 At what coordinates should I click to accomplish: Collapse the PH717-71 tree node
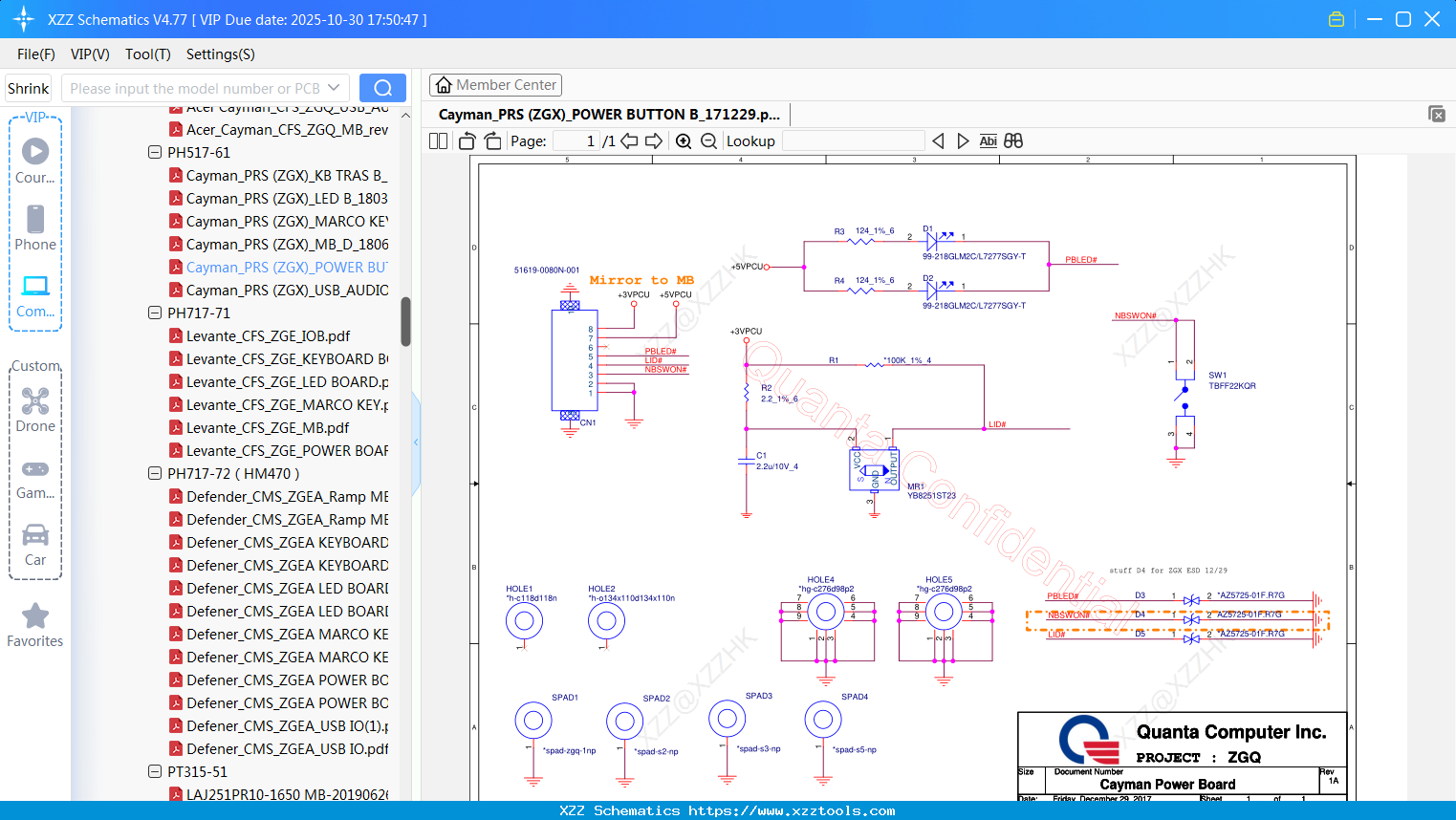[x=155, y=313]
